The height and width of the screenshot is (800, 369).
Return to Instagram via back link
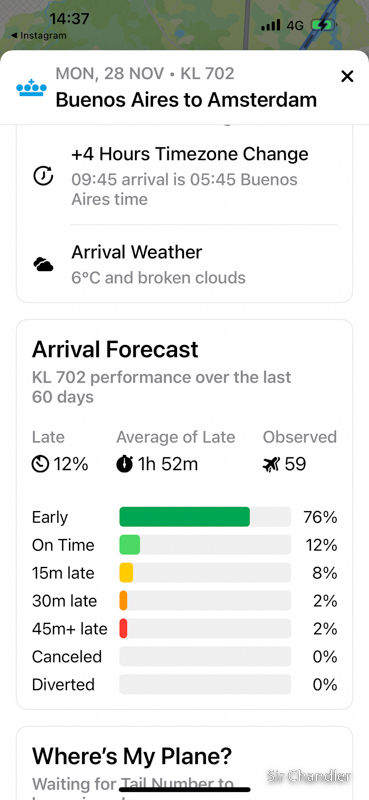click(x=38, y=36)
